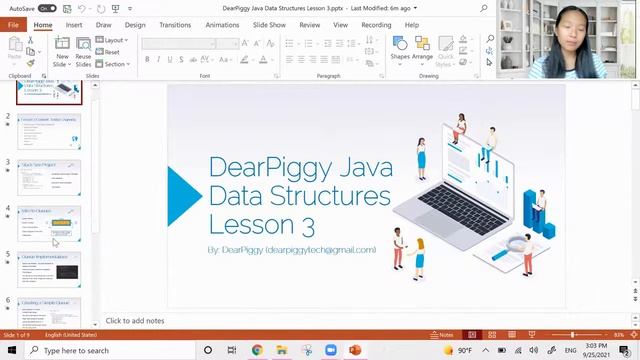Viewport: 640px width, 360px height.
Task: Select slide 5 thumbnail Queue Implementation
Action: [49, 269]
